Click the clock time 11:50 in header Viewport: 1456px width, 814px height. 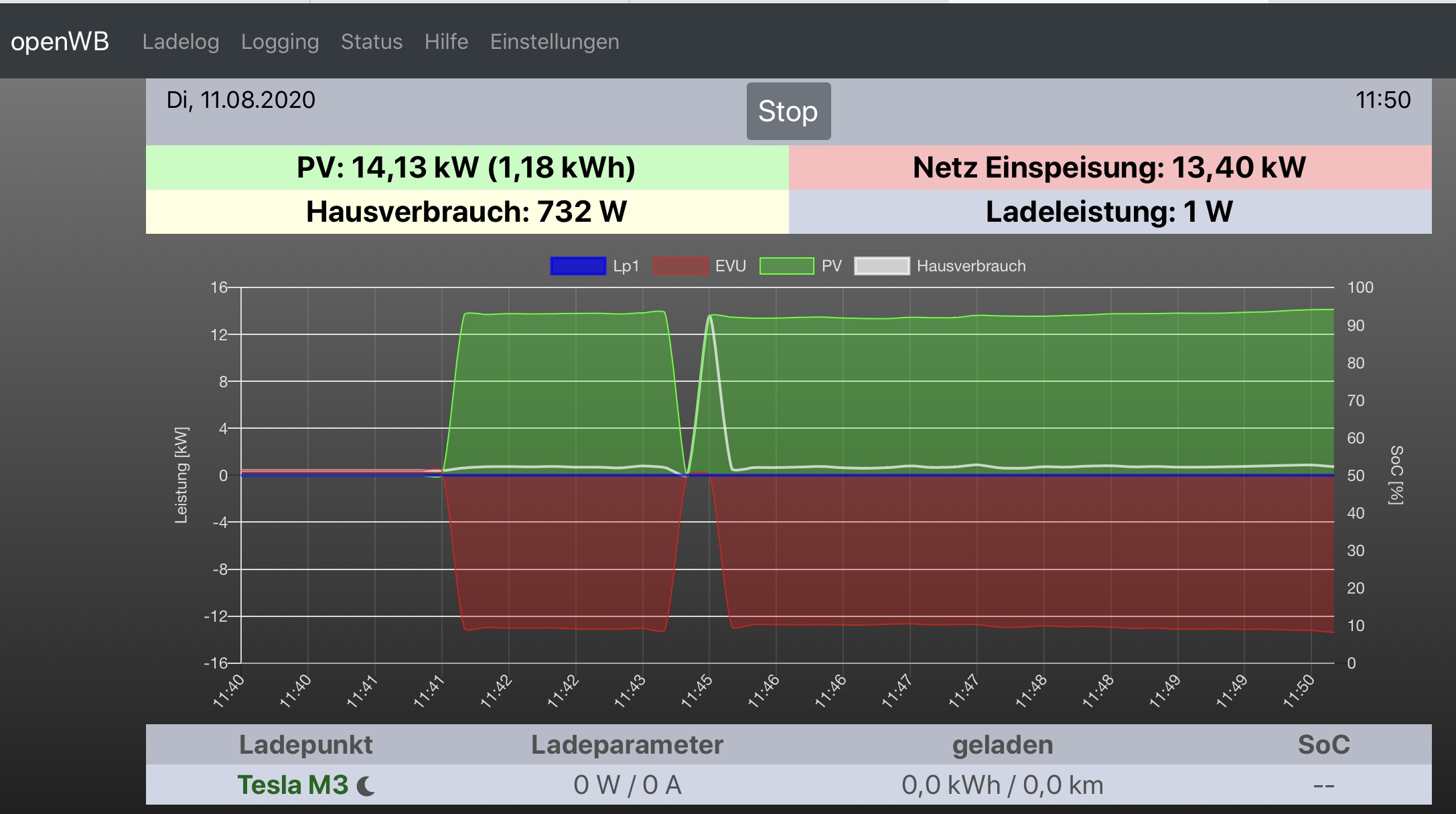(1383, 100)
